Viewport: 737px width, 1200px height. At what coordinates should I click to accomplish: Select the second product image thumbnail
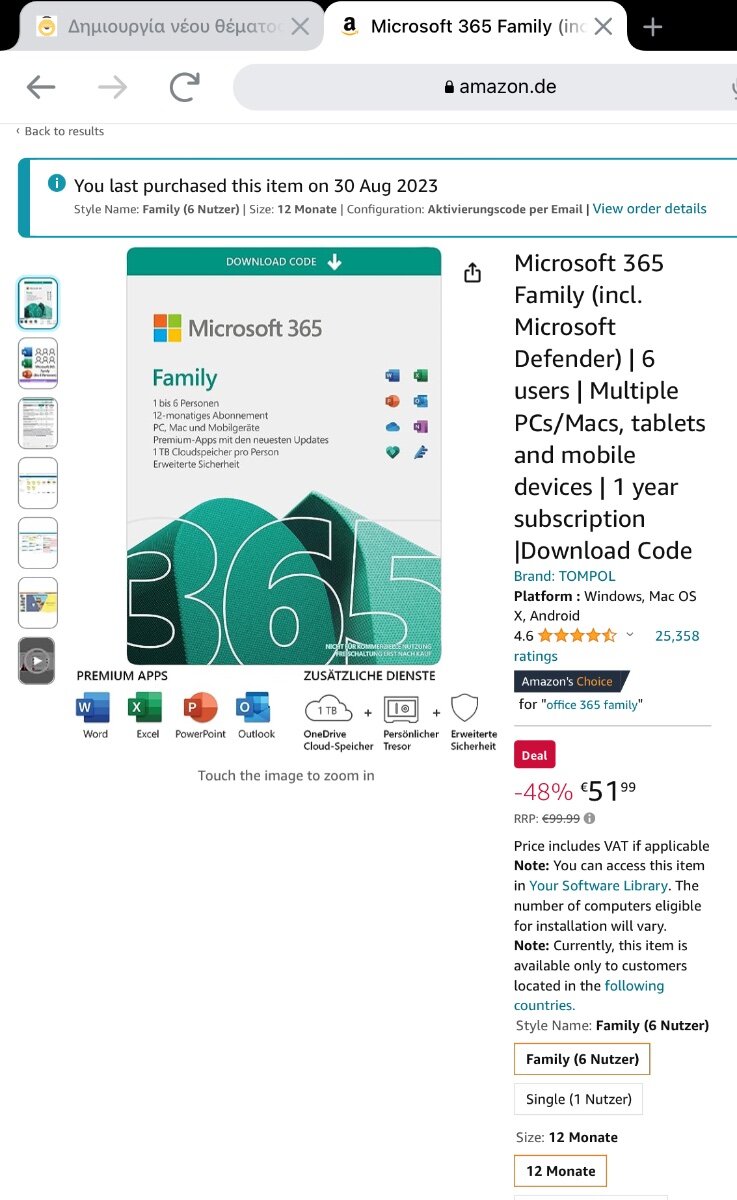pyautogui.click(x=38, y=363)
